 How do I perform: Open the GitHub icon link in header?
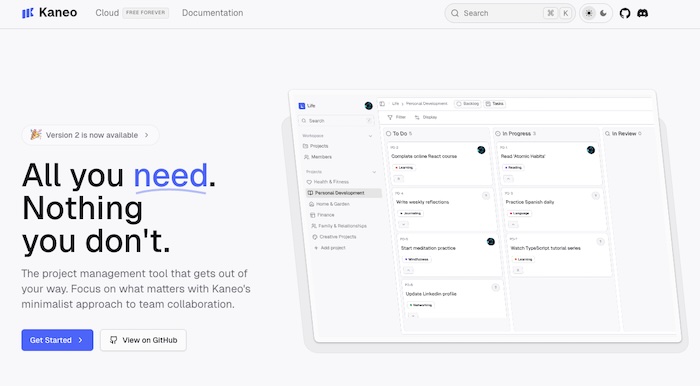[x=625, y=13]
